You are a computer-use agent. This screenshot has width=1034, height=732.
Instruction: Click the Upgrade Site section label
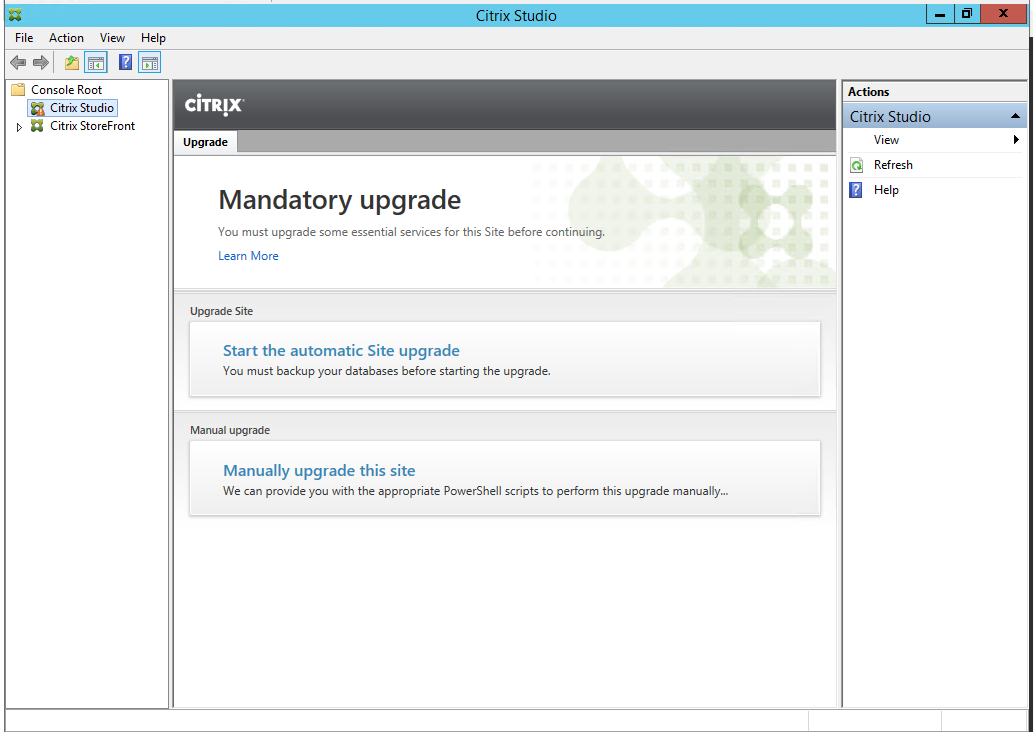[222, 311]
